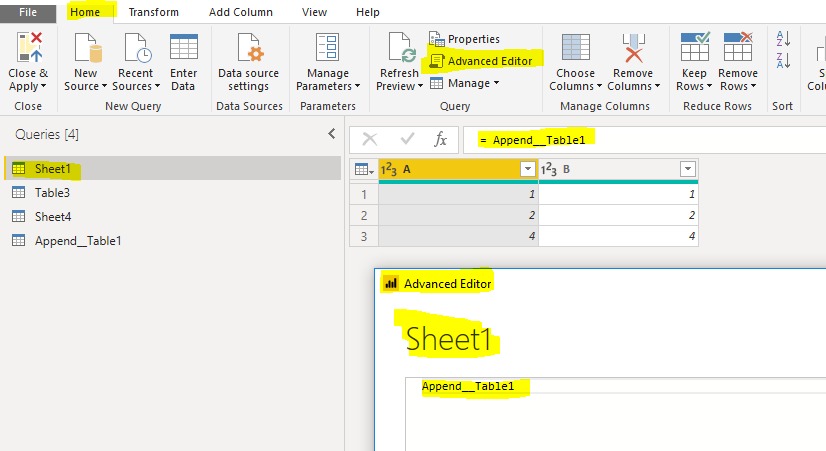Switch to the Transform tab
The height and width of the screenshot is (451, 826).
point(153,12)
